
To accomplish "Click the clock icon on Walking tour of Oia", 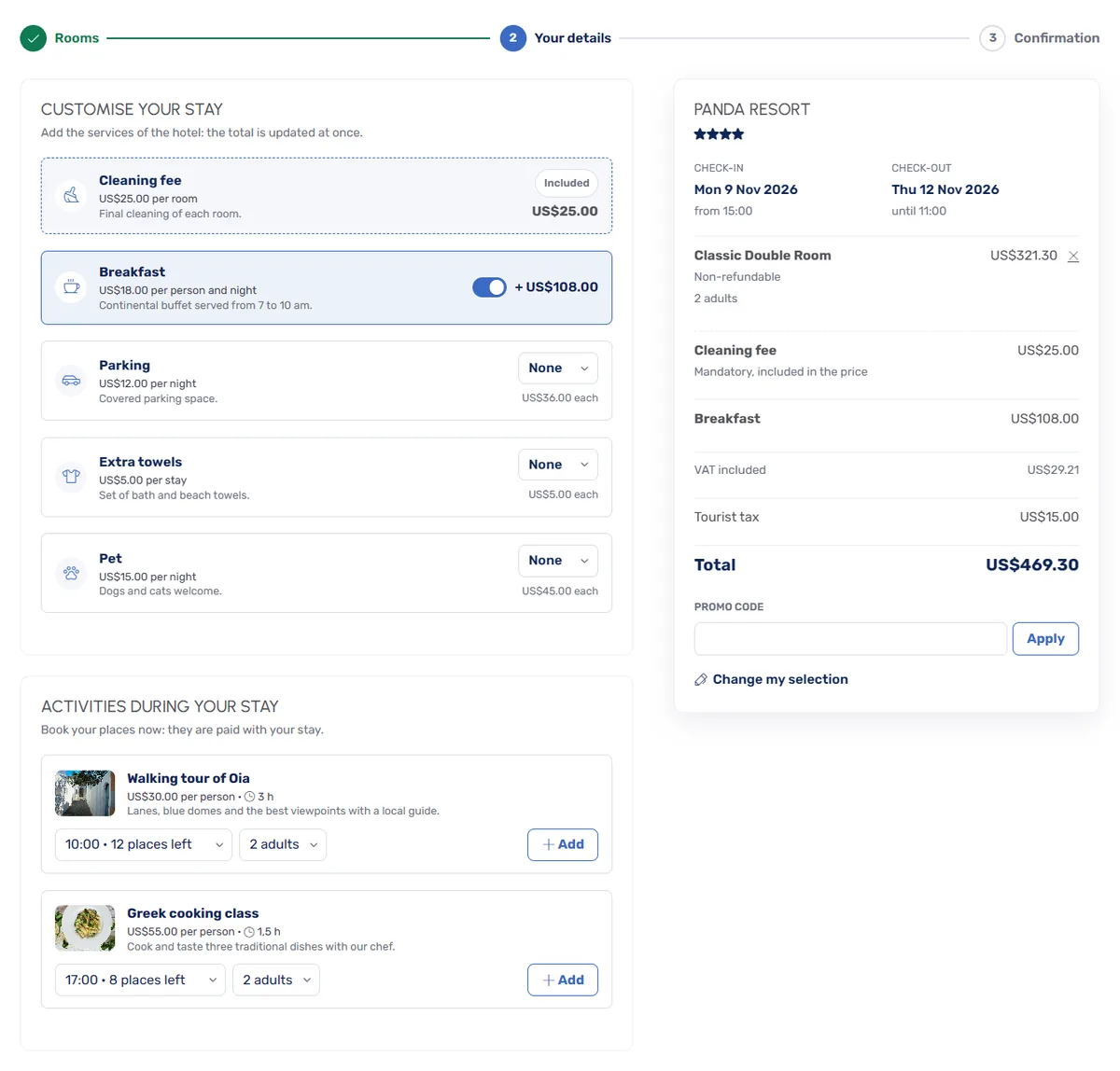I will point(249,797).
